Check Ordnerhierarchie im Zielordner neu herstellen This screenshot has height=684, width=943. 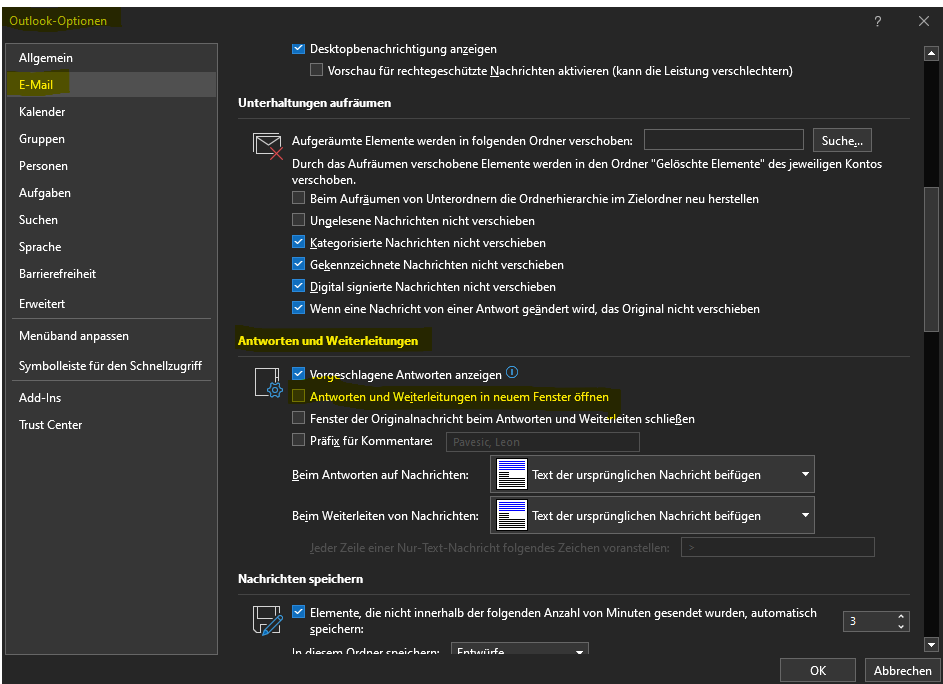click(x=298, y=198)
